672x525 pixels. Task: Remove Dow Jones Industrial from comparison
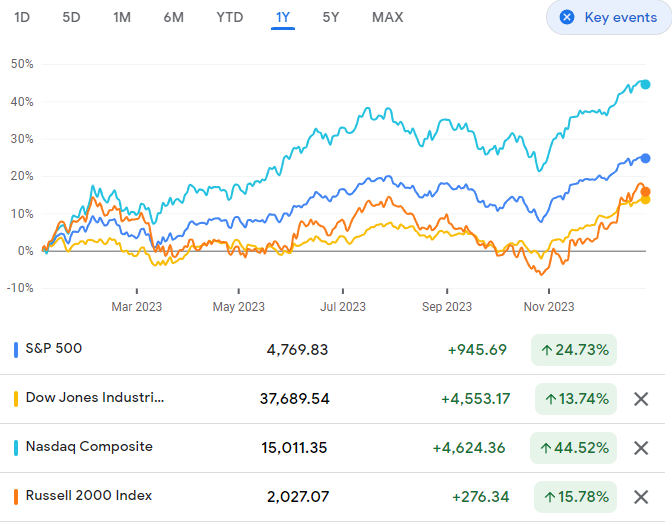point(641,399)
